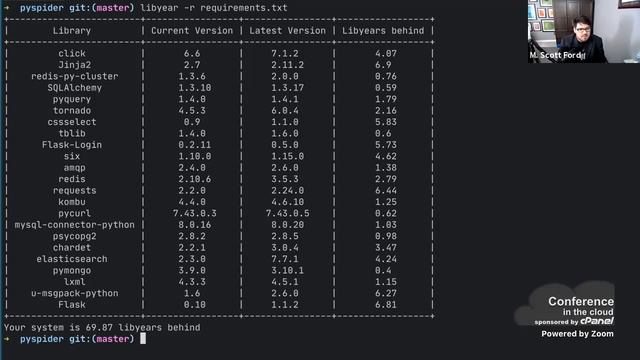The image size is (640, 360).
Task: Click the 'requests' library name
Action: (x=75, y=191)
